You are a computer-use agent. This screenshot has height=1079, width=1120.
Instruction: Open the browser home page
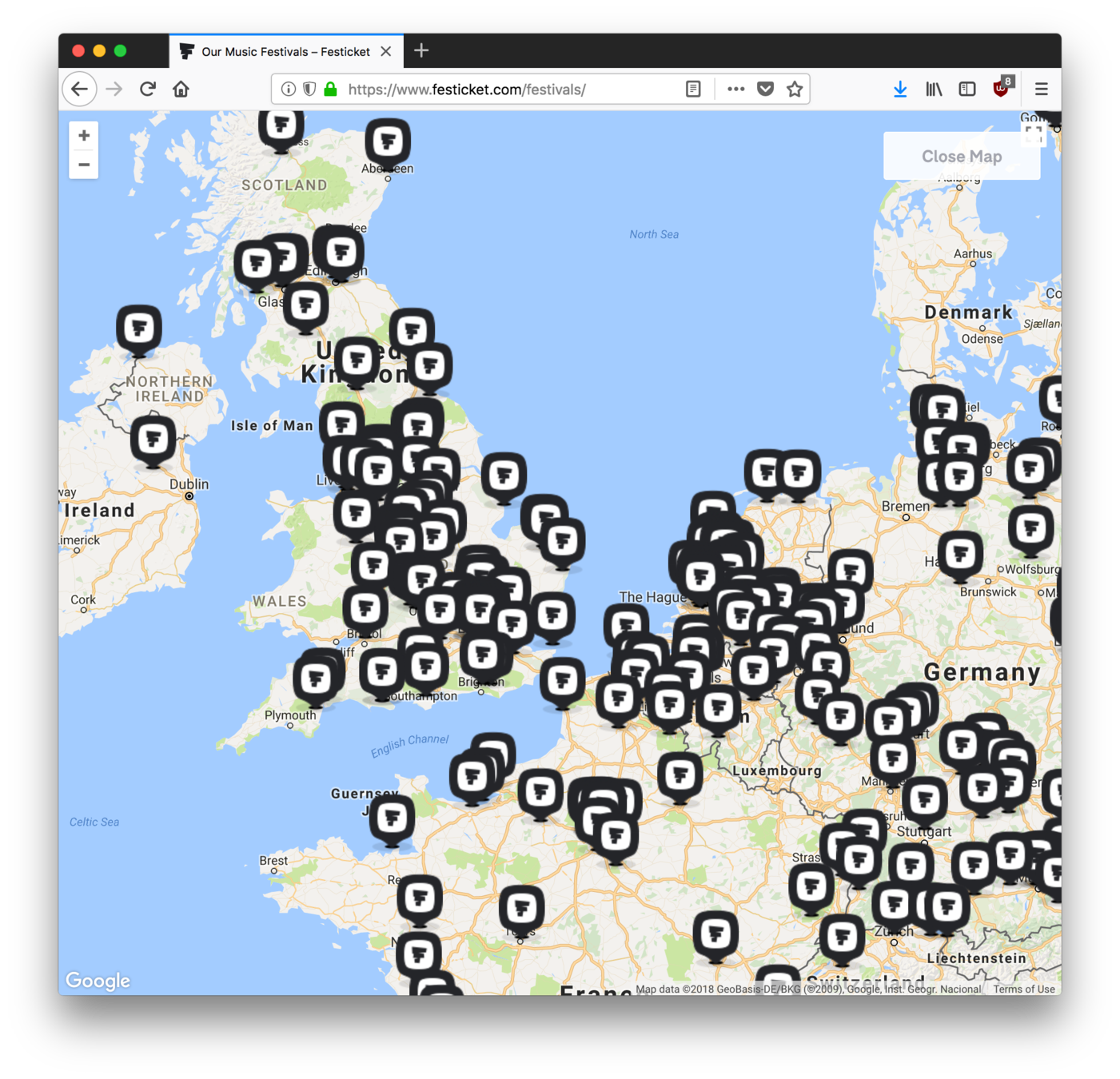pyautogui.click(x=181, y=89)
